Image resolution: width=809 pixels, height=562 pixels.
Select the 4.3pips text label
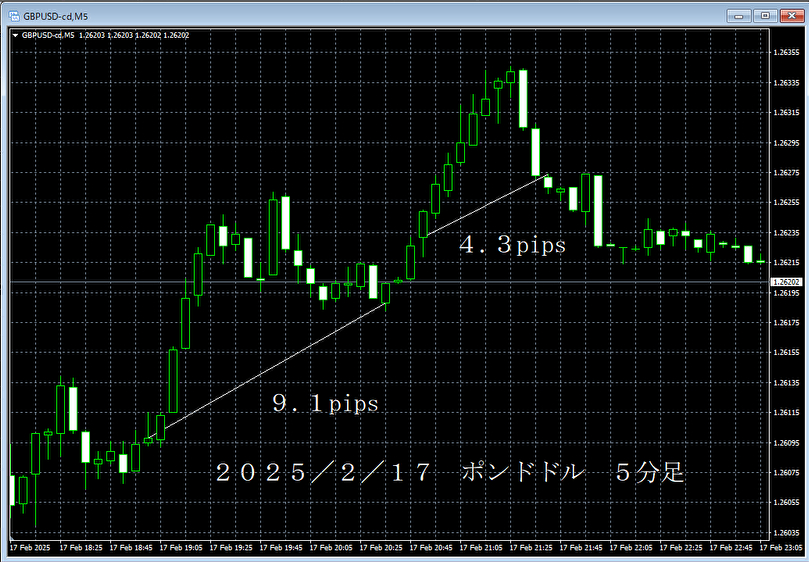click(512, 245)
